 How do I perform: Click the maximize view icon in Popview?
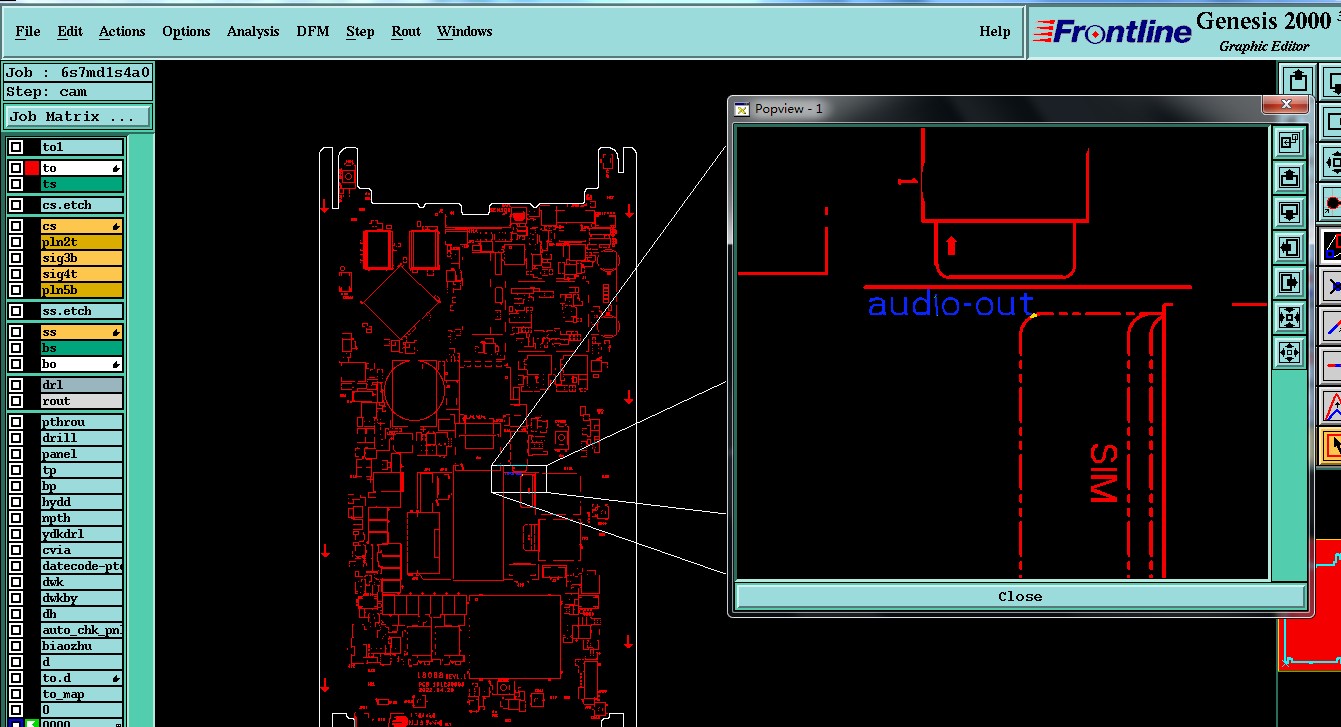[1289, 142]
